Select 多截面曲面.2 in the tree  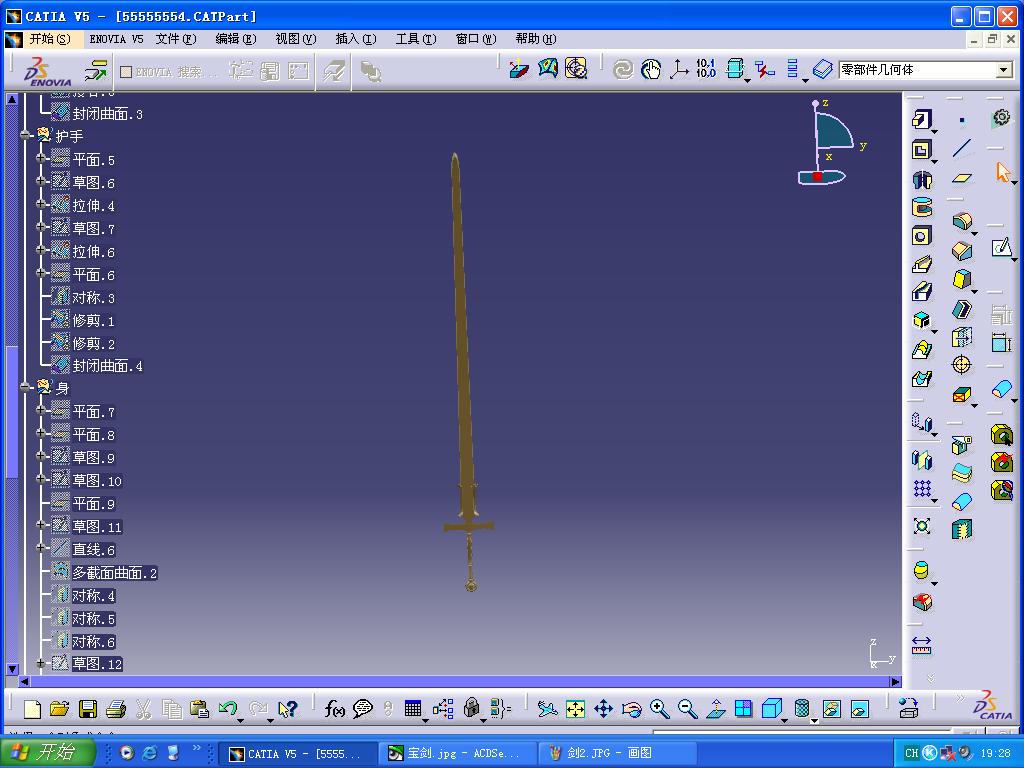114,573
